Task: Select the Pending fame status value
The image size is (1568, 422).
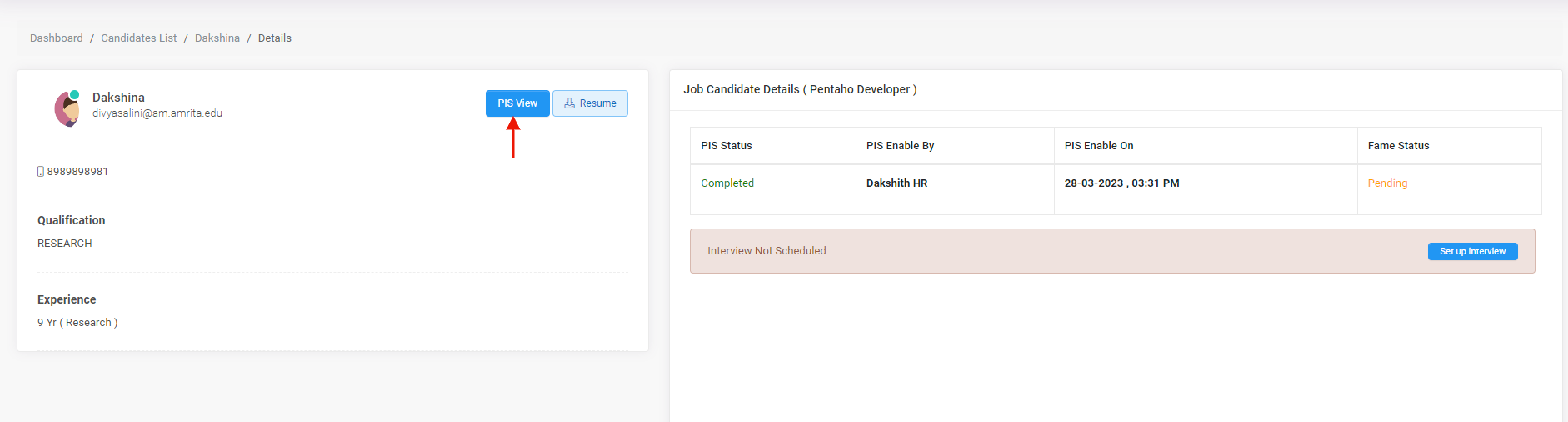Action: 1387,183
